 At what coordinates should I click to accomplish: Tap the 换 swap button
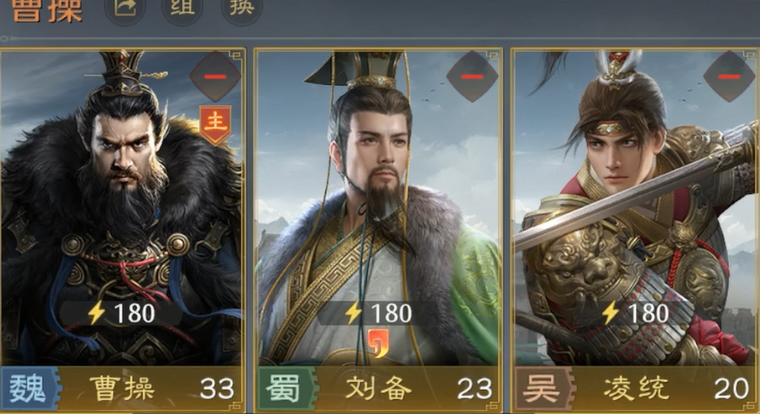coord(241,7)
